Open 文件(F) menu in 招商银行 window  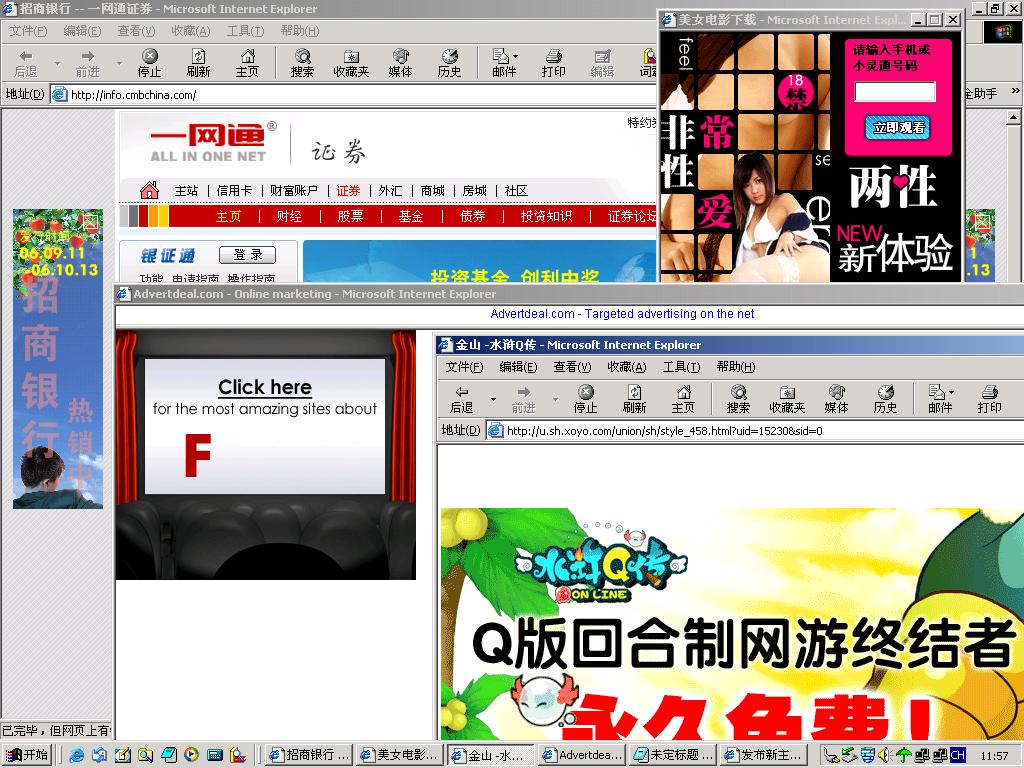(28, 31)
